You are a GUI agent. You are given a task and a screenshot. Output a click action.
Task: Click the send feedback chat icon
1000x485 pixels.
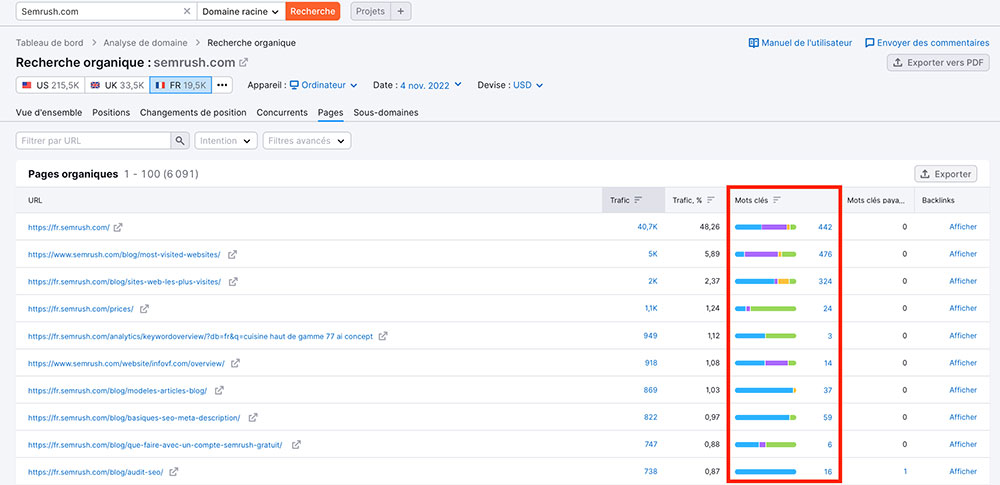(869, 43)
